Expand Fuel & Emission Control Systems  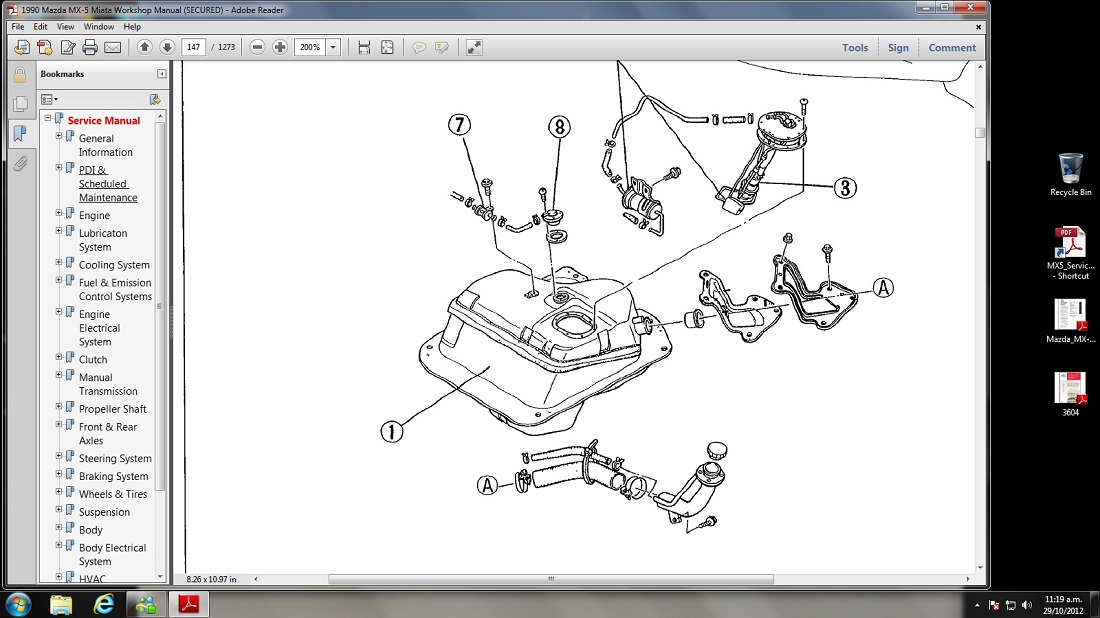59,280
